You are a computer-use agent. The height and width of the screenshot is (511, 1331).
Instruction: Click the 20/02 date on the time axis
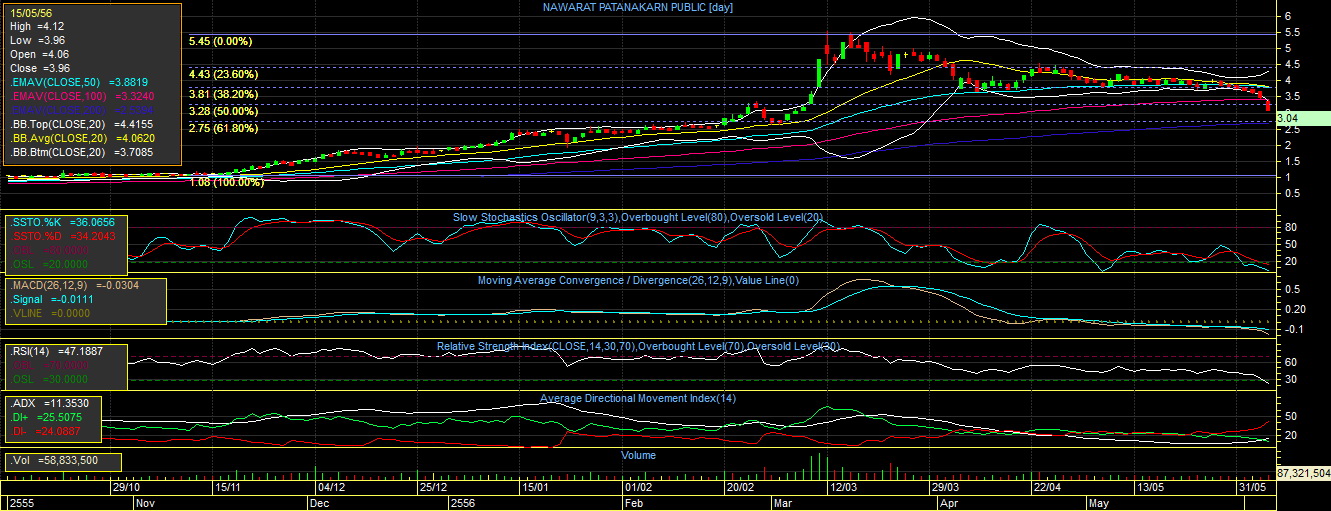coord(741,488)
